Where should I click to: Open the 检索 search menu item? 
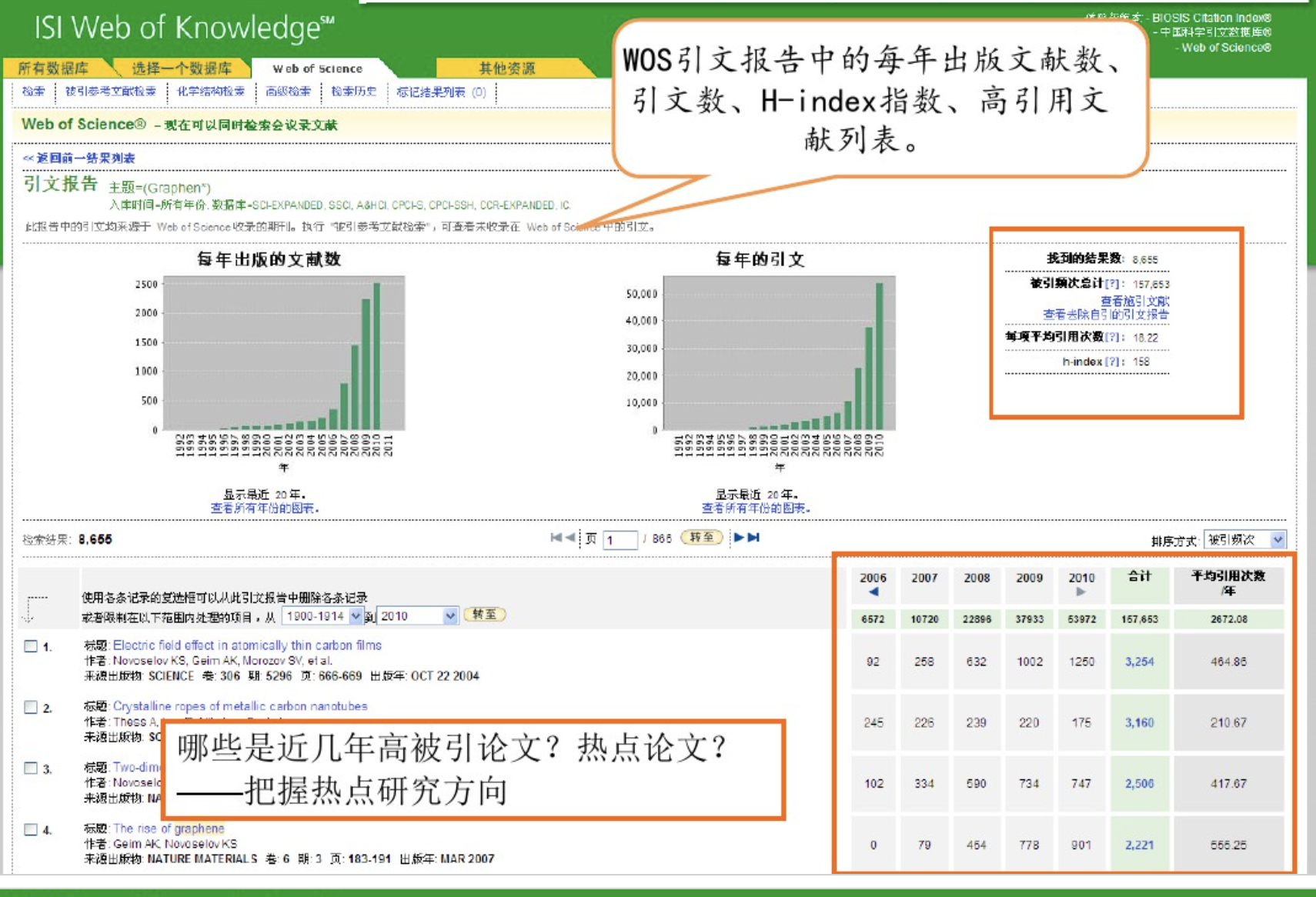pyautogui.click(x=33, y=92)
